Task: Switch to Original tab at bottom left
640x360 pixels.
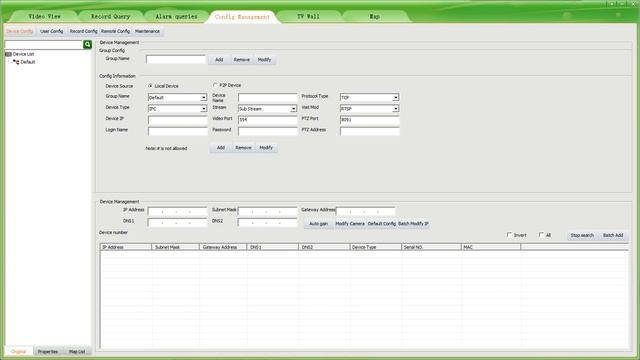Action: coord(19,351)
